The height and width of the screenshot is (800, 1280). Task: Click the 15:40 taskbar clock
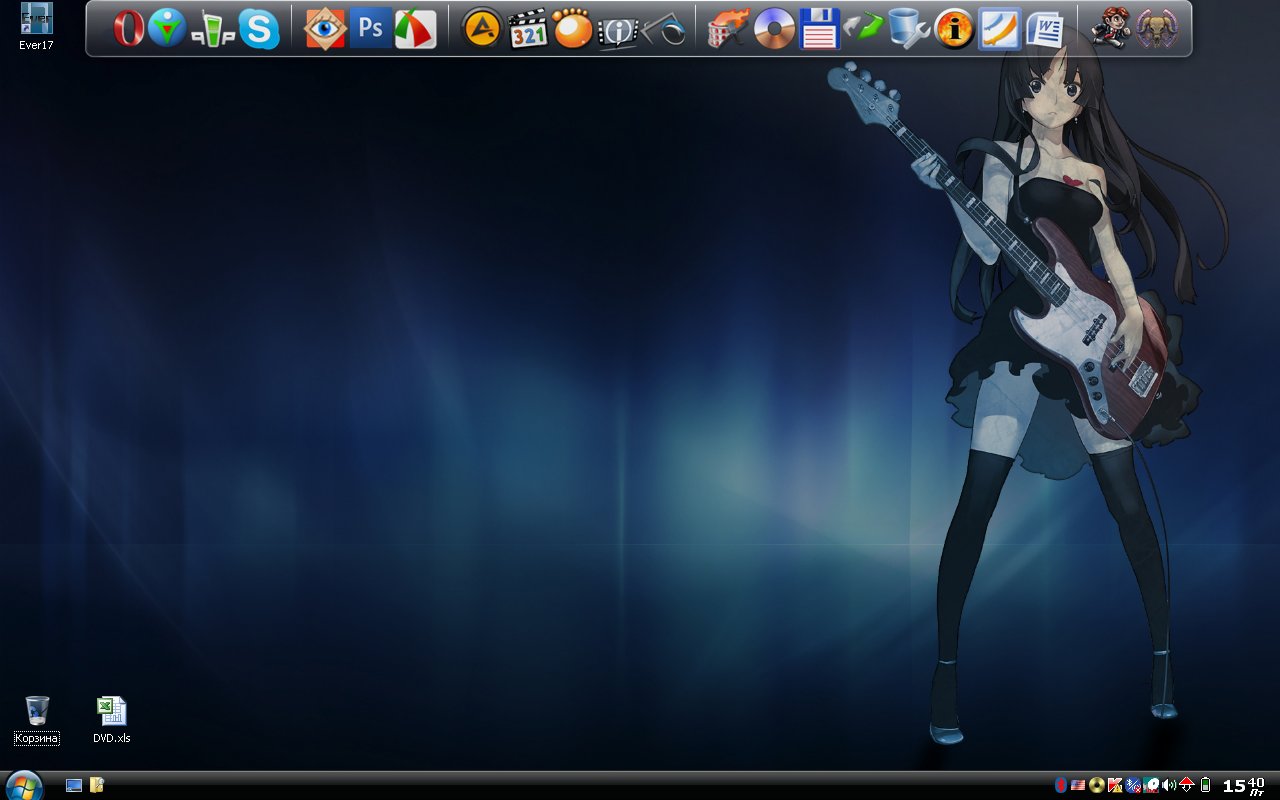(1243, 785)
